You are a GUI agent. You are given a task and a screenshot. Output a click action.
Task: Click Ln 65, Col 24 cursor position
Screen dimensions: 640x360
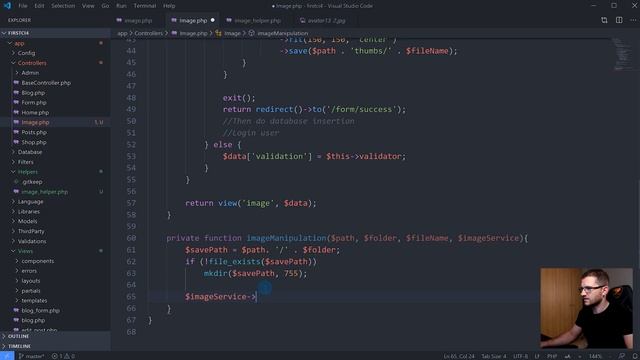[x=459, y=356]
